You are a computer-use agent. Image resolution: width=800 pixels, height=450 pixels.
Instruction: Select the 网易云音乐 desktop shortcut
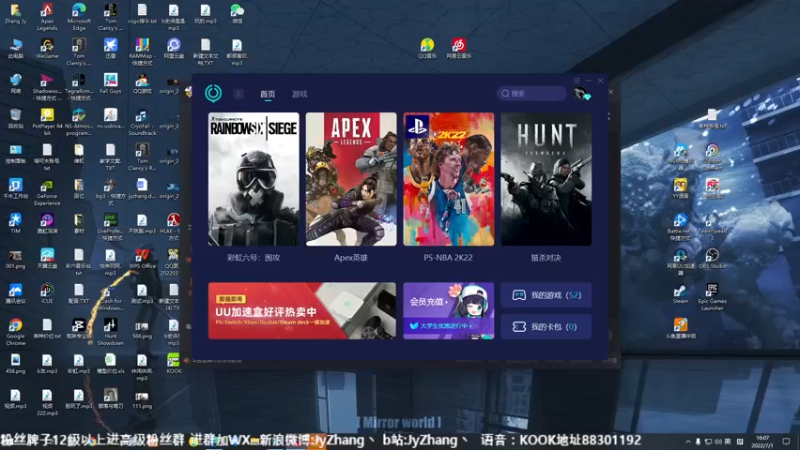(459, 48)
